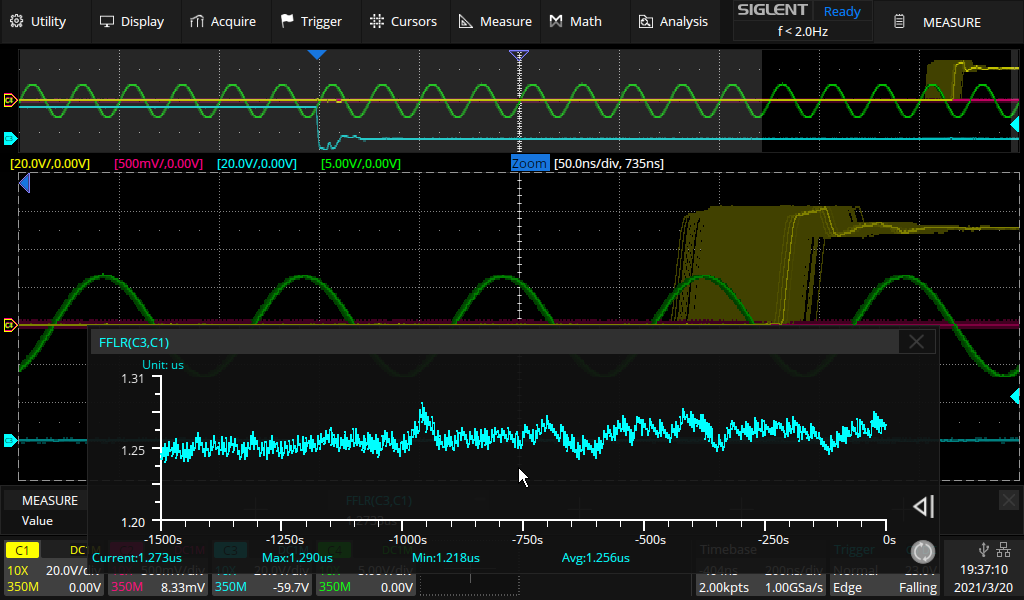The image size is (1024, 600).
Task: Click the Cursors crosshair grid icon
Action: click(x=377, y=22)
